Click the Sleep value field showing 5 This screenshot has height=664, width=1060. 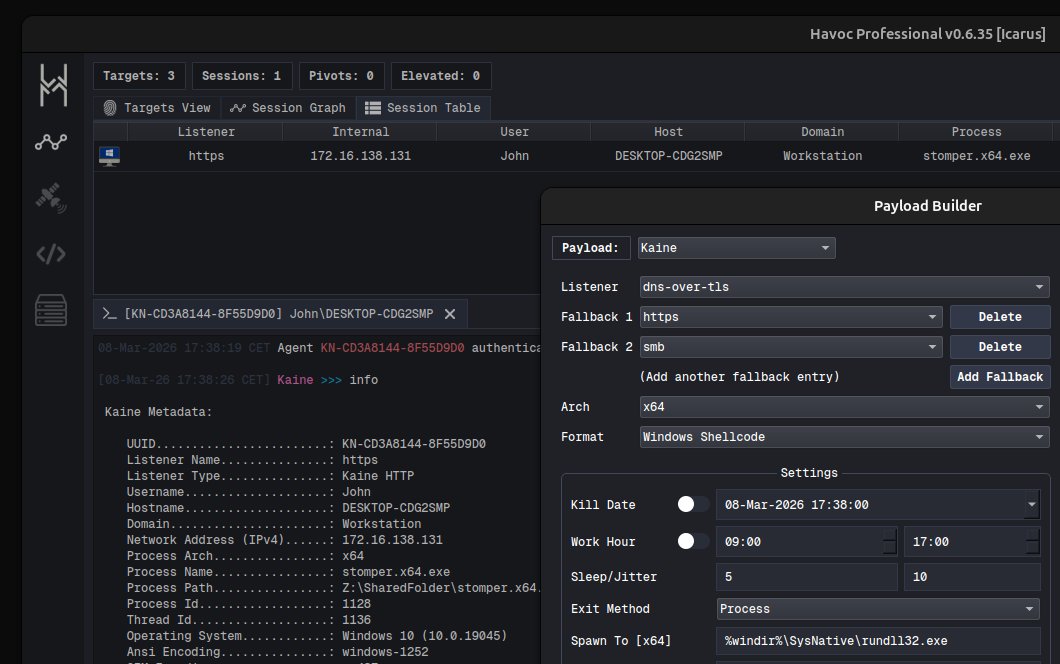click(x=806, y=577)
